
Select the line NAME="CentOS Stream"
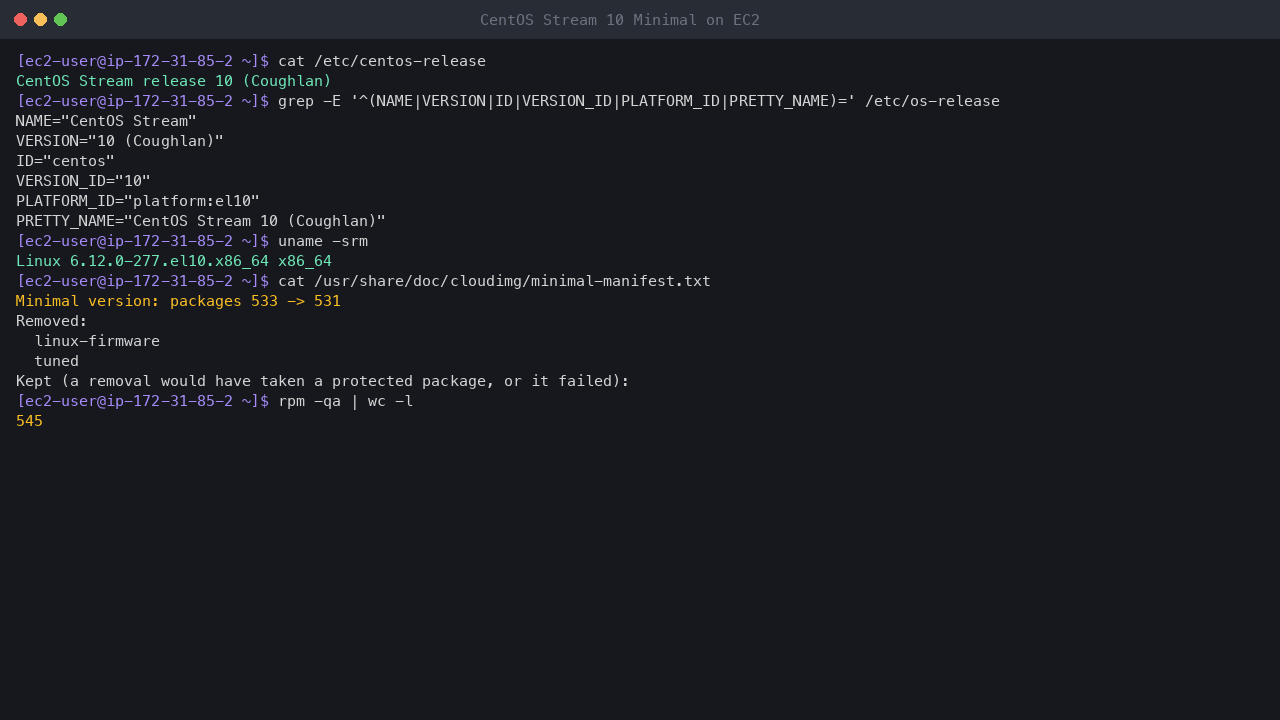(x=107, y=121)
